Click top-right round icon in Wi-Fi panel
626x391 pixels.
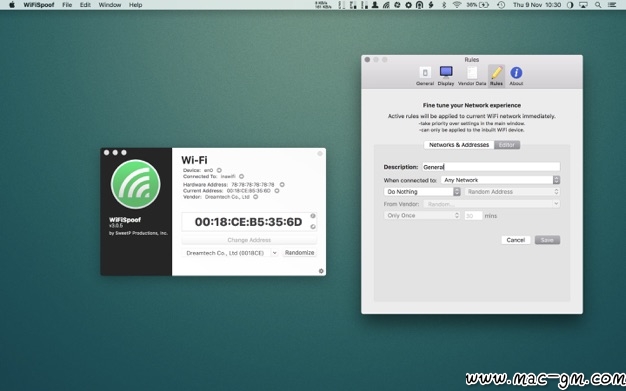pos(320,153)
